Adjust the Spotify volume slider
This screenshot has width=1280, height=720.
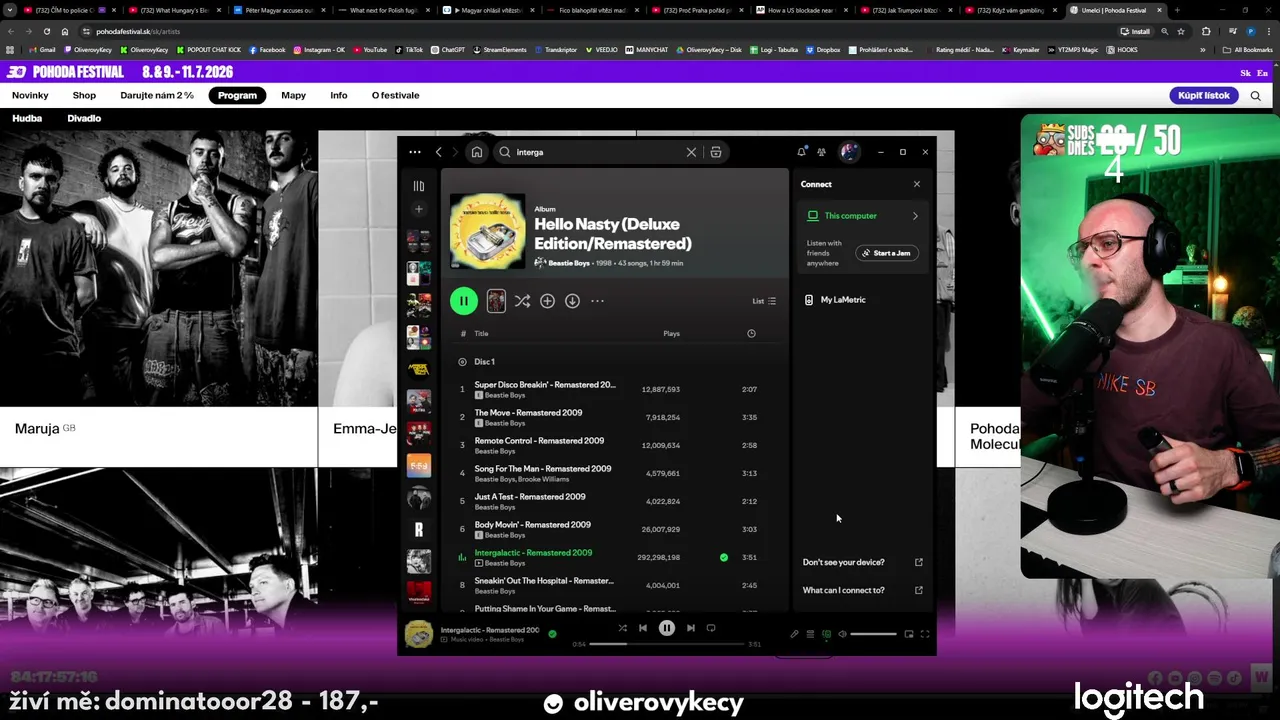coord(874,634)
